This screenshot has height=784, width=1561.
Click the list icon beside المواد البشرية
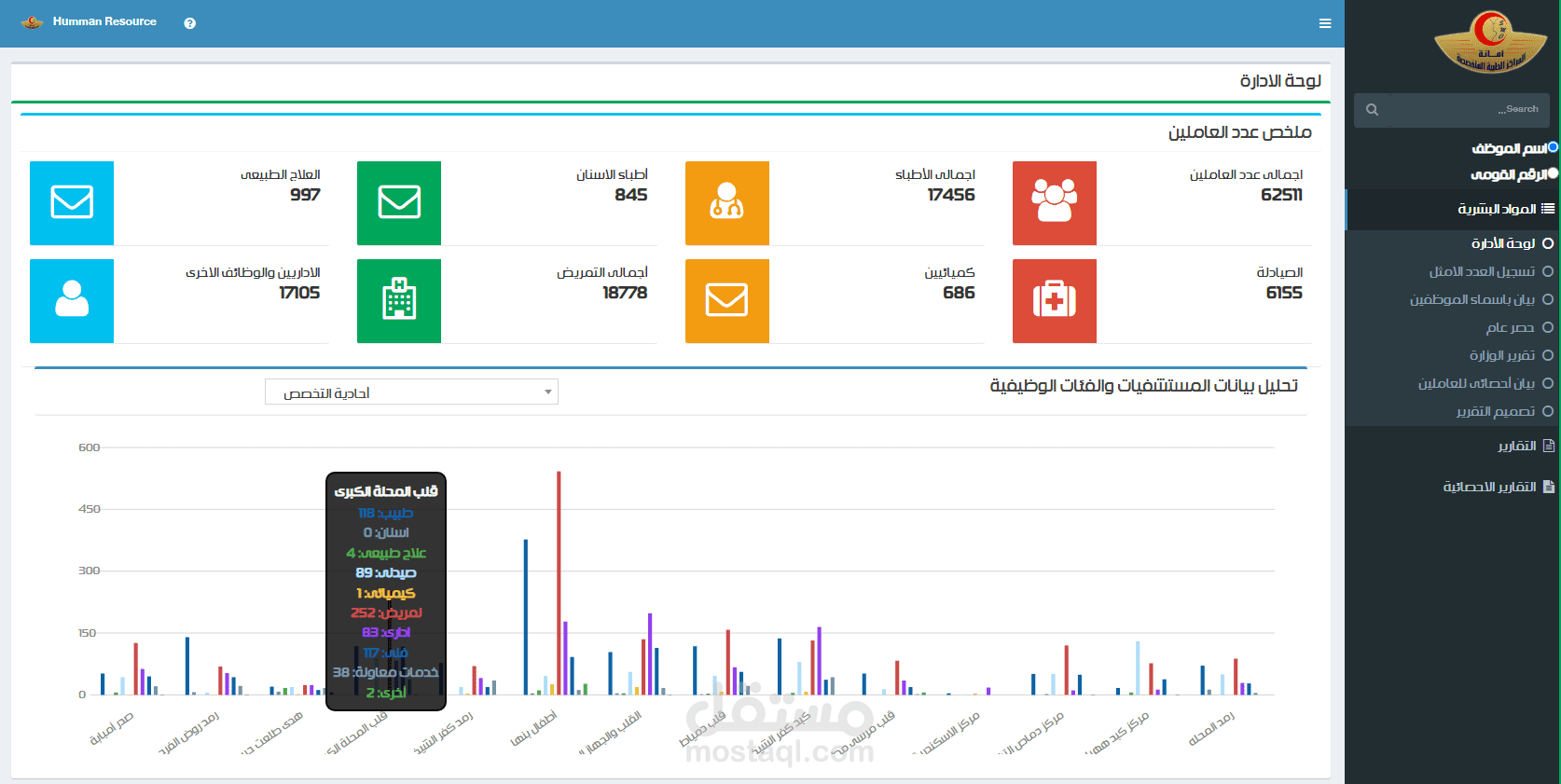click(x=1548, y=209)
